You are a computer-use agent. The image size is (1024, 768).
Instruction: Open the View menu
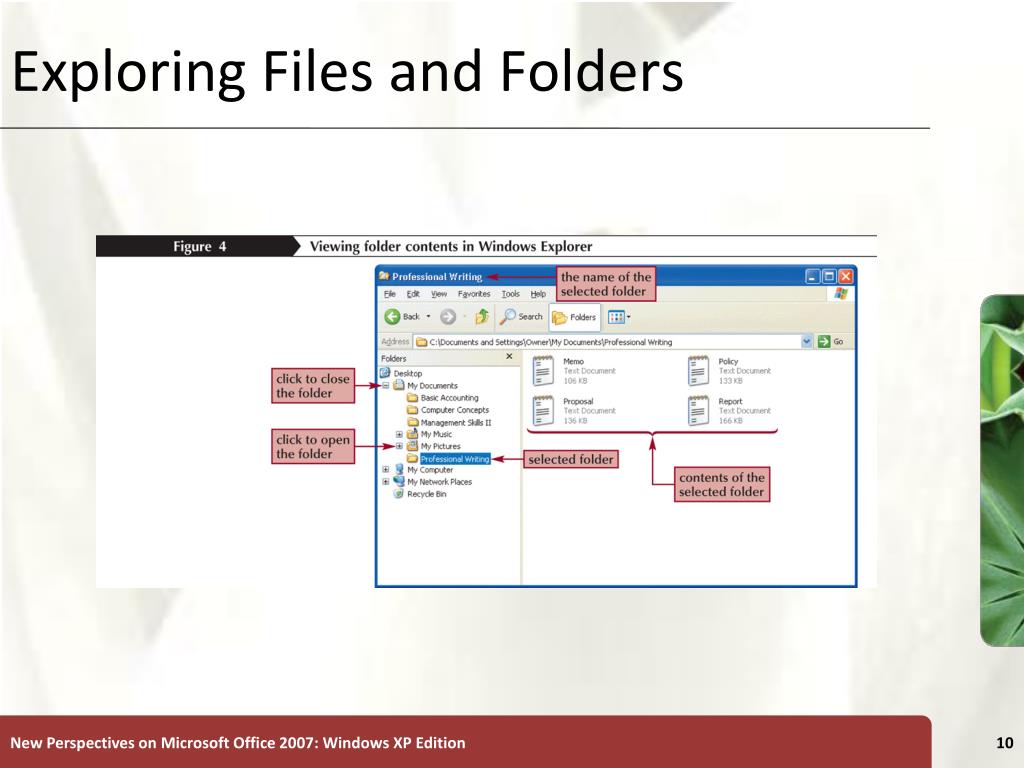click(x=439, y=294)
